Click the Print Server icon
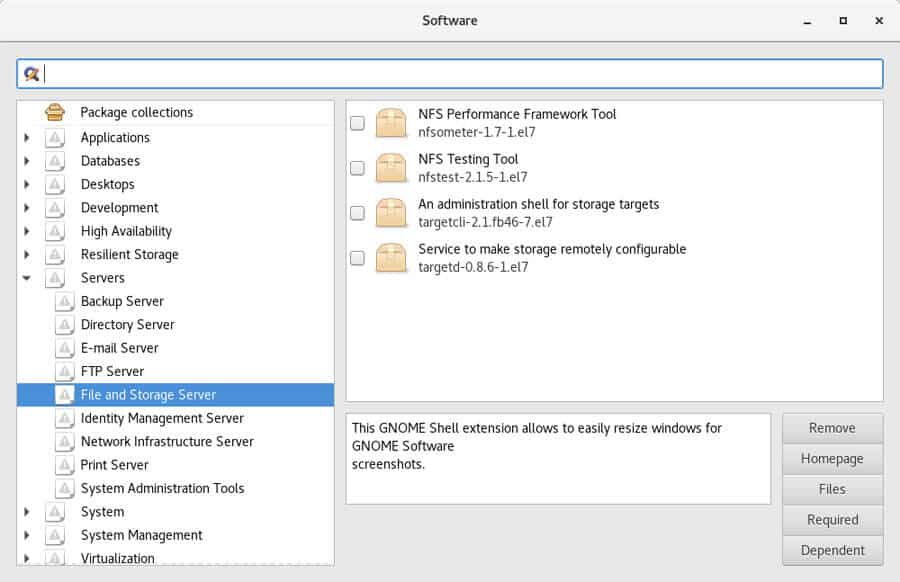The image size is (900, 582). click(65, 465)
